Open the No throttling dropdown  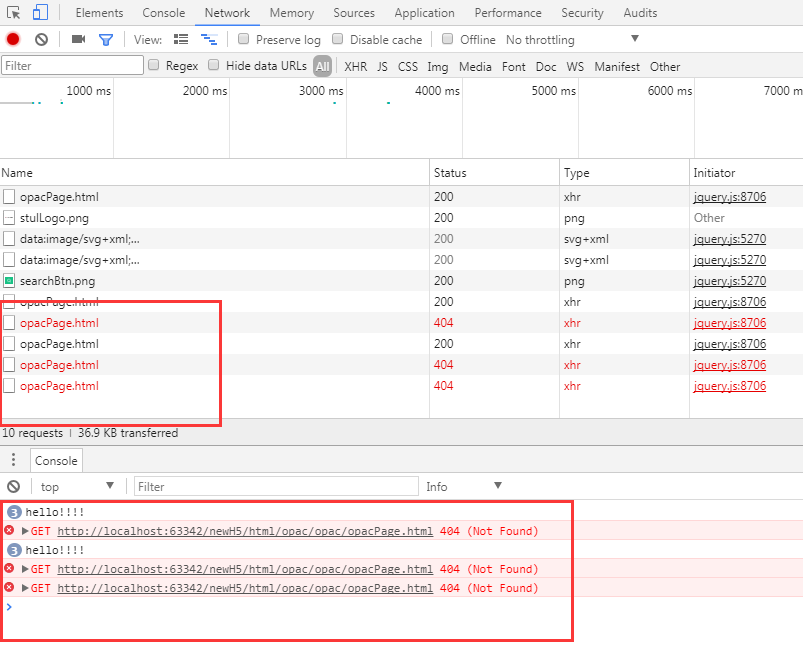pos(573,39)
